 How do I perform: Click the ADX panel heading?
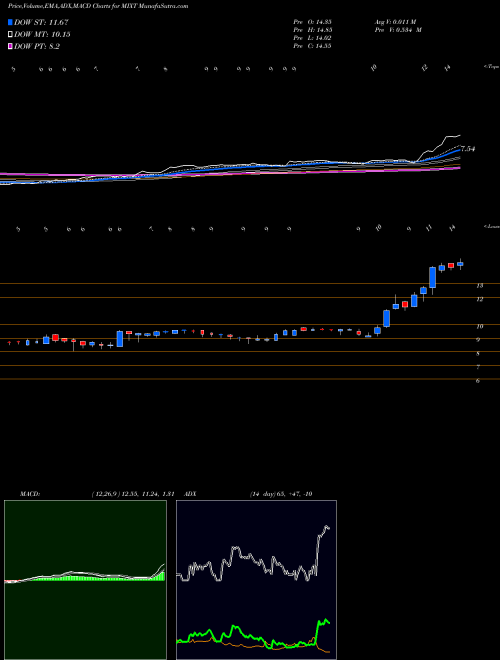click(190, 494)
